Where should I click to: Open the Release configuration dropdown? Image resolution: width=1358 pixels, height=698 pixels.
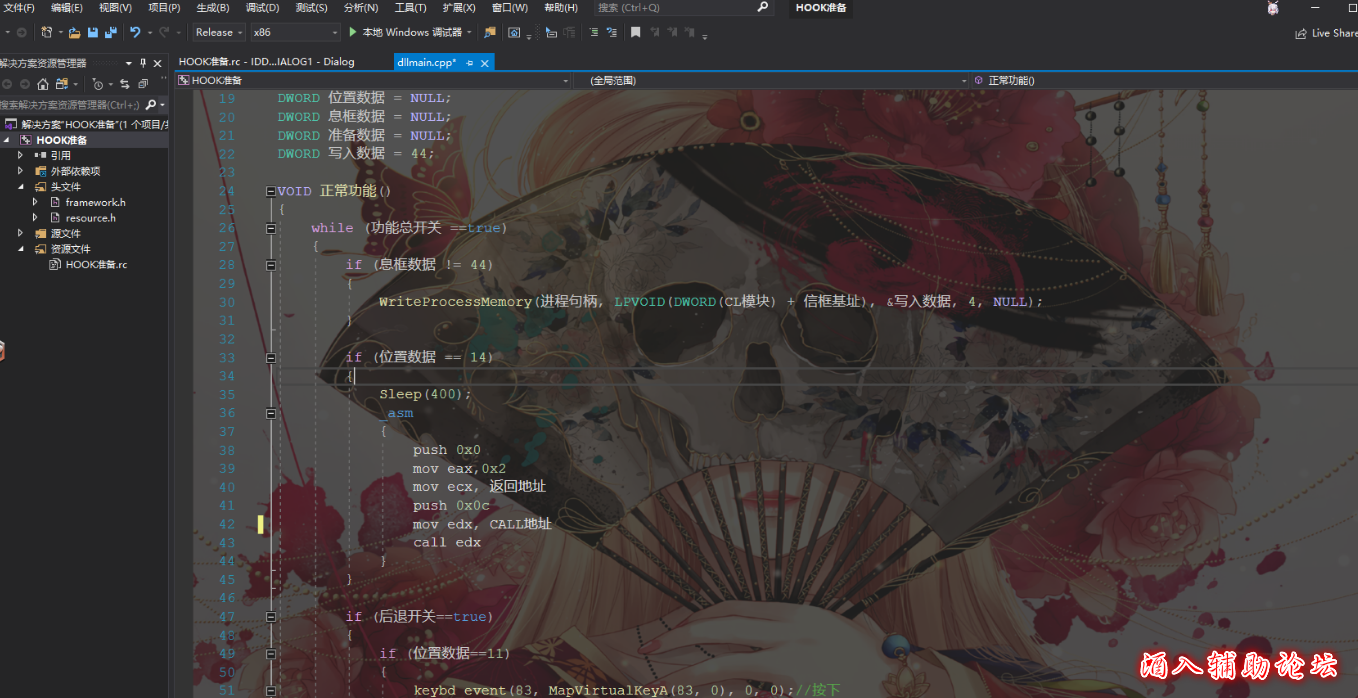pos(219,32)
